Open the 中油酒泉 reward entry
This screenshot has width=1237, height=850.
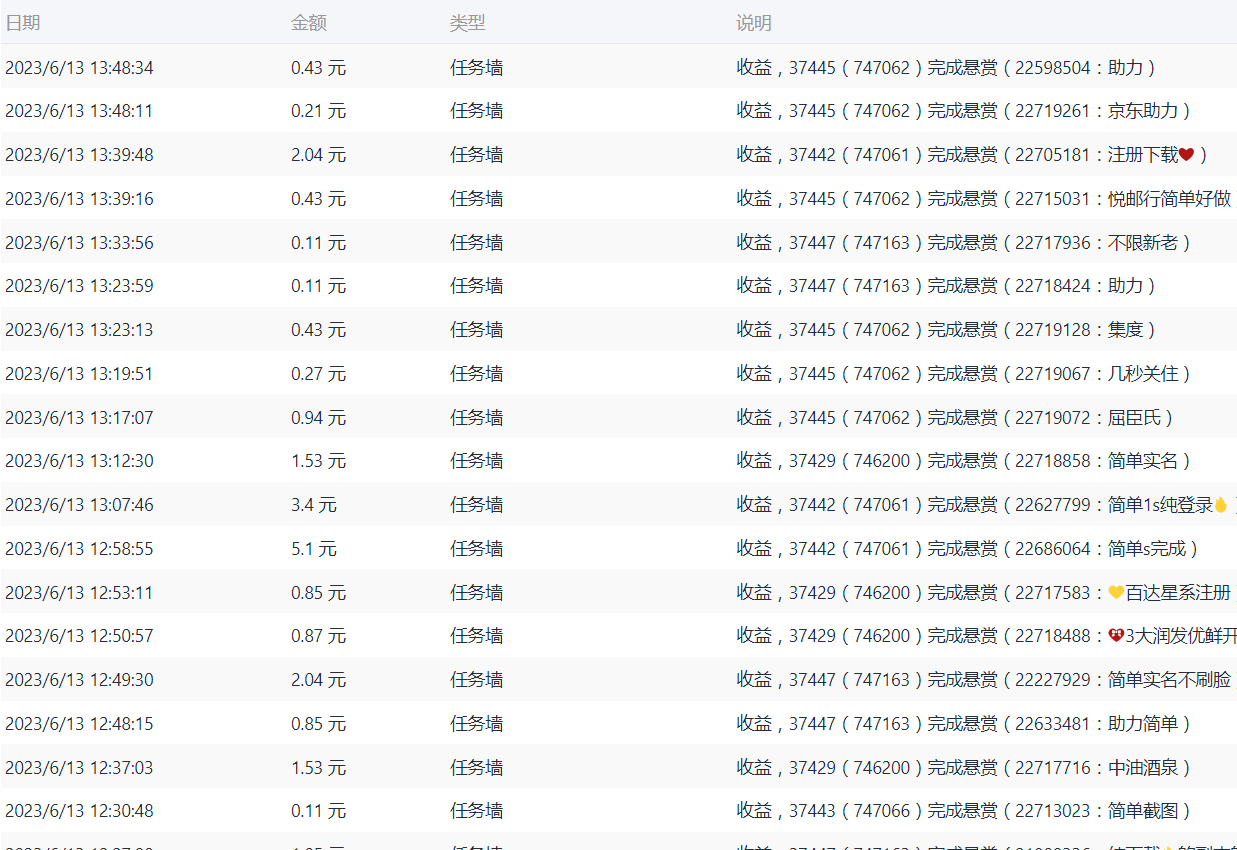964,768
